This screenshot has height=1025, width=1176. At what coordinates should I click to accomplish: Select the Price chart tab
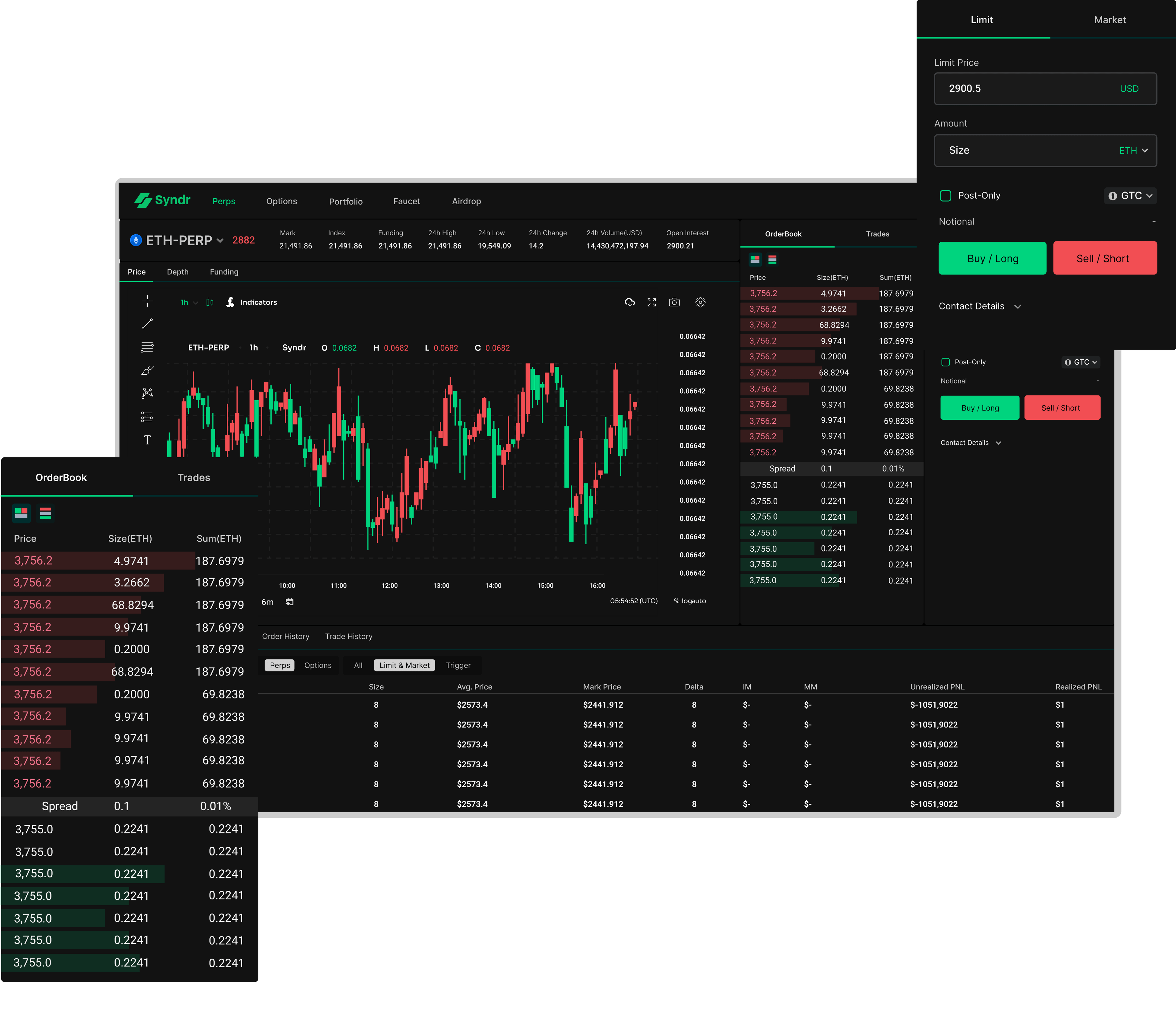(137, 272)
